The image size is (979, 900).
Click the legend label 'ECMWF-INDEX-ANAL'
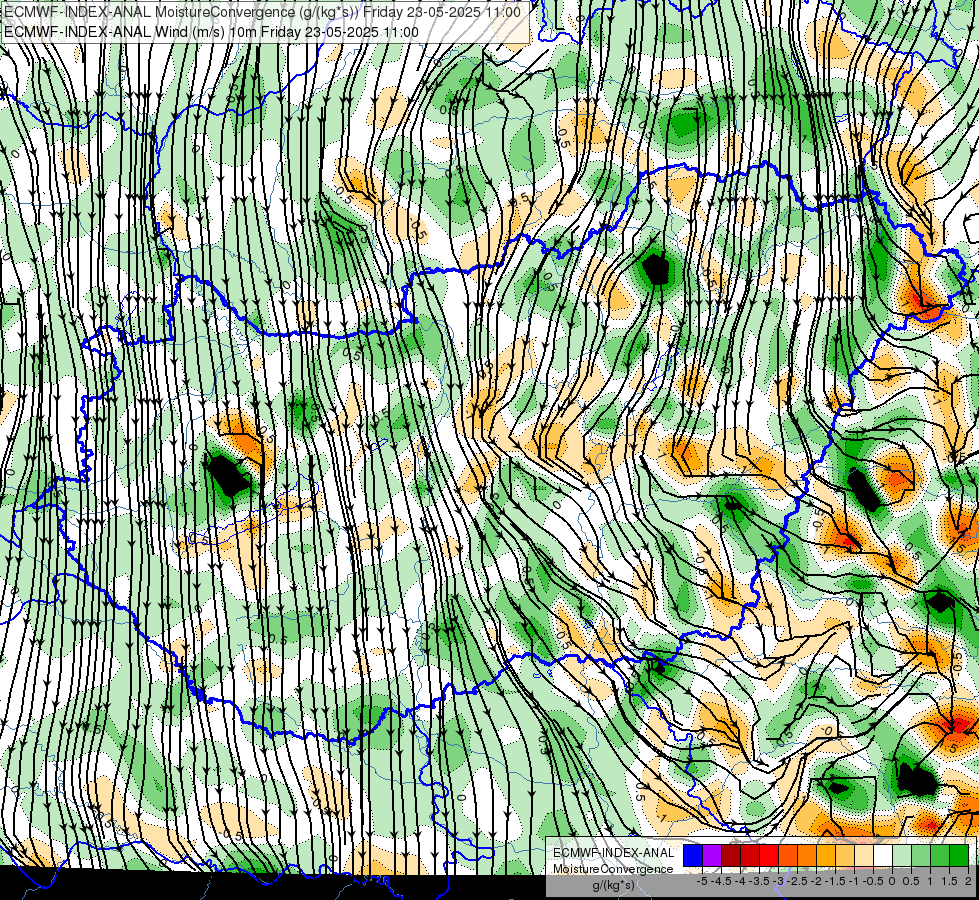click(613, 853)
